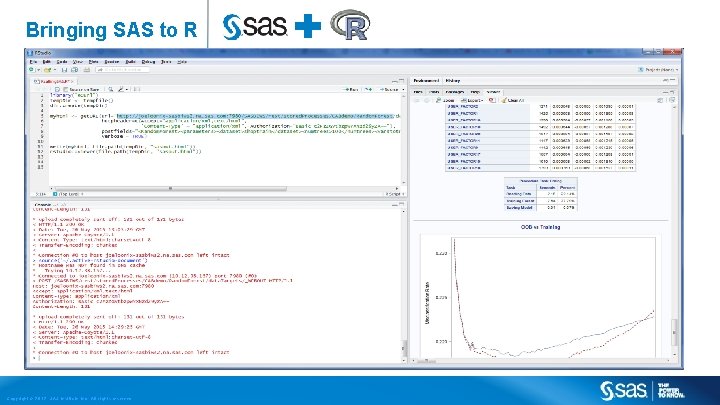Click the Open File folder icon
This screenshot has height=405, width=720.
pos(47,70)
